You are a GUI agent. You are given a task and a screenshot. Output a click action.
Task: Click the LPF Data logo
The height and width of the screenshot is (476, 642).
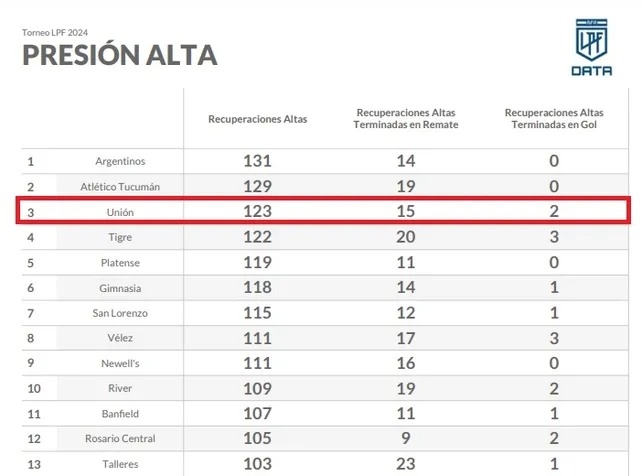pyautogui.click(x=591, y=47)
